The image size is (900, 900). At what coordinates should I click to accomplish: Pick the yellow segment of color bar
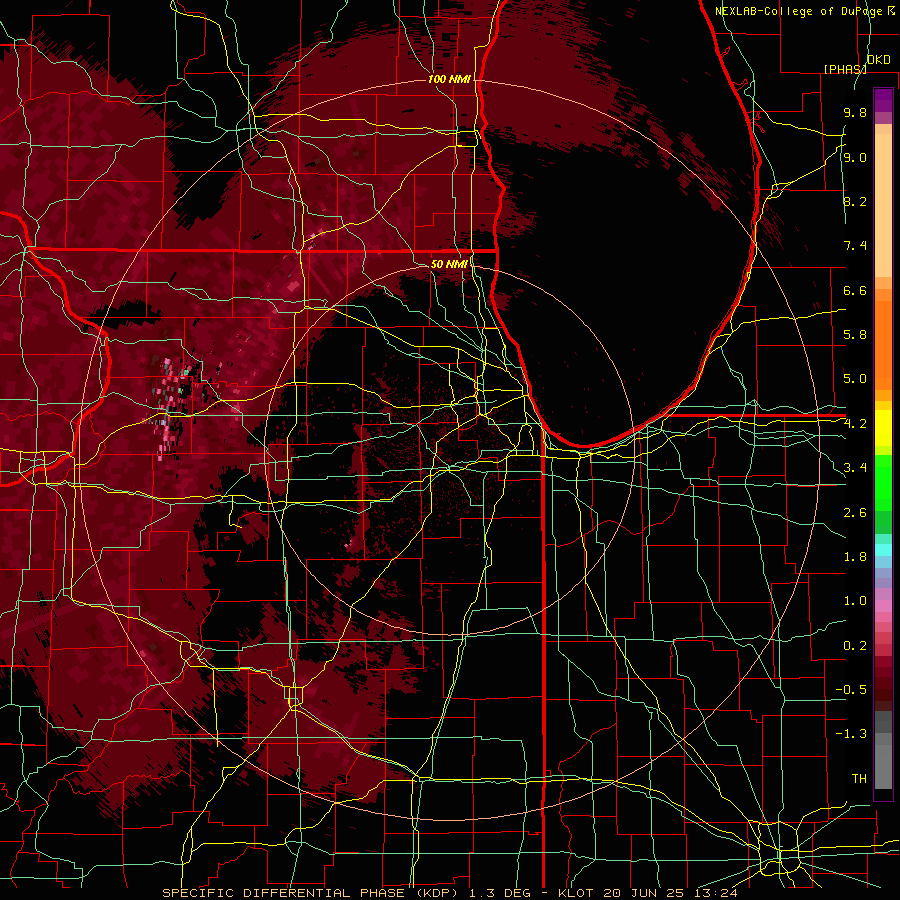tap(883, 428)
